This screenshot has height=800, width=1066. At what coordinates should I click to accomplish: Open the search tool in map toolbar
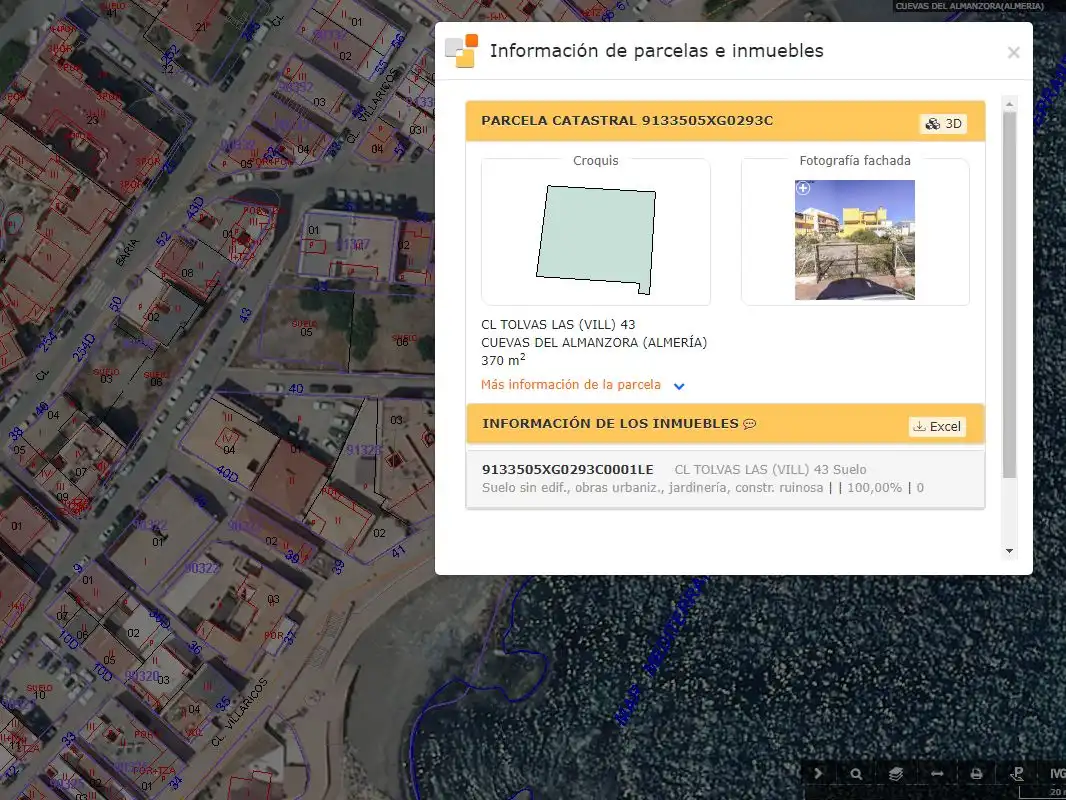tap(856, 773)
